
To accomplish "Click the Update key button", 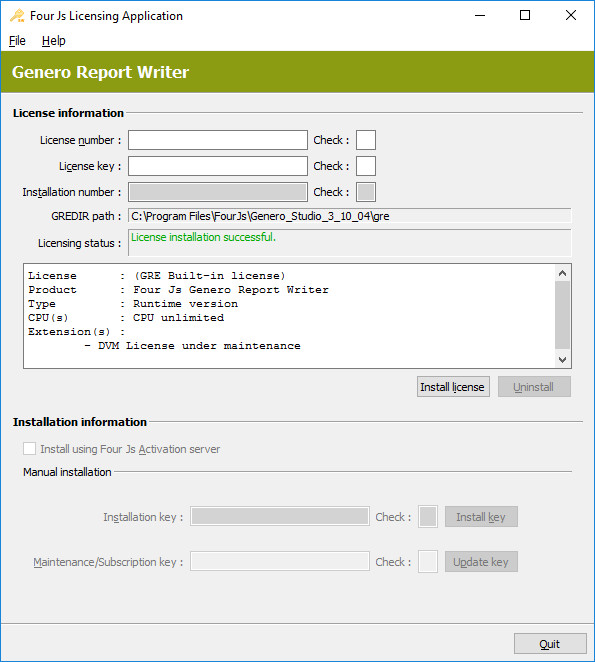I will [481, 562].
